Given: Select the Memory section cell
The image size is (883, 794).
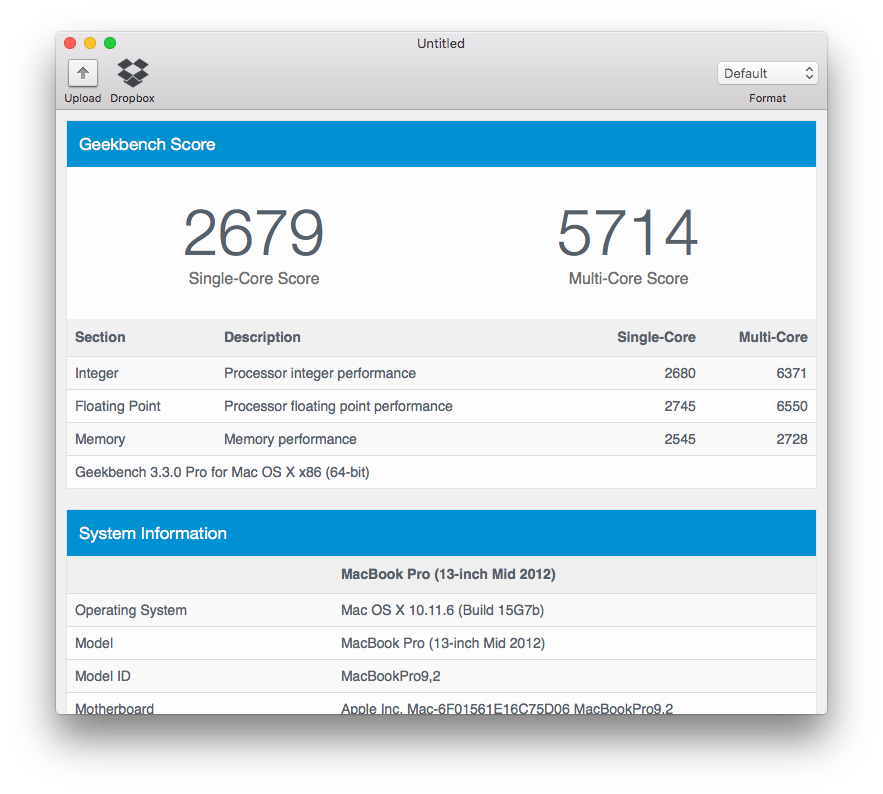Looking at the screenshot, I should (100, 439).
